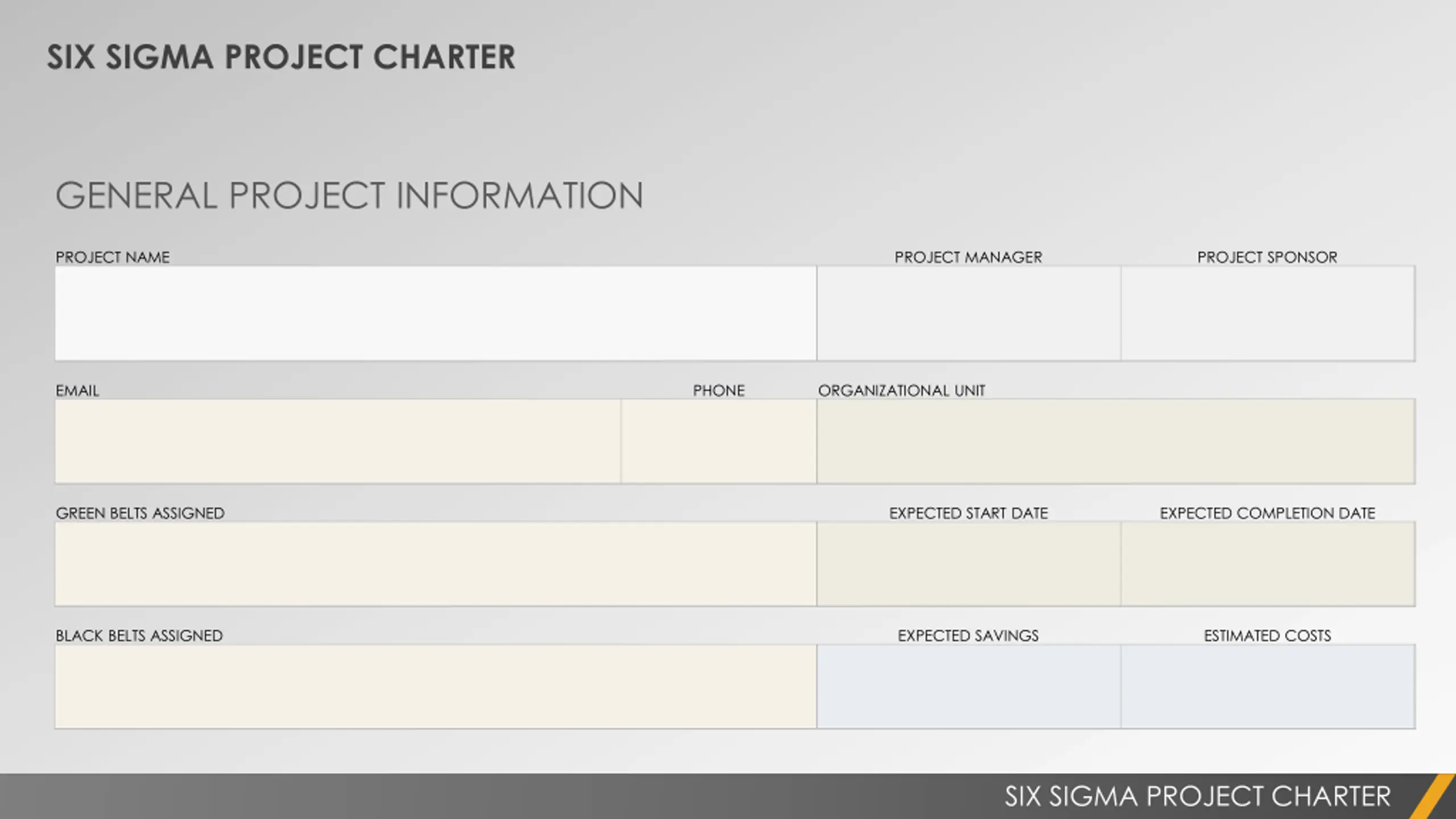Click the Project Sponsor field

[x=1268, y=313]
